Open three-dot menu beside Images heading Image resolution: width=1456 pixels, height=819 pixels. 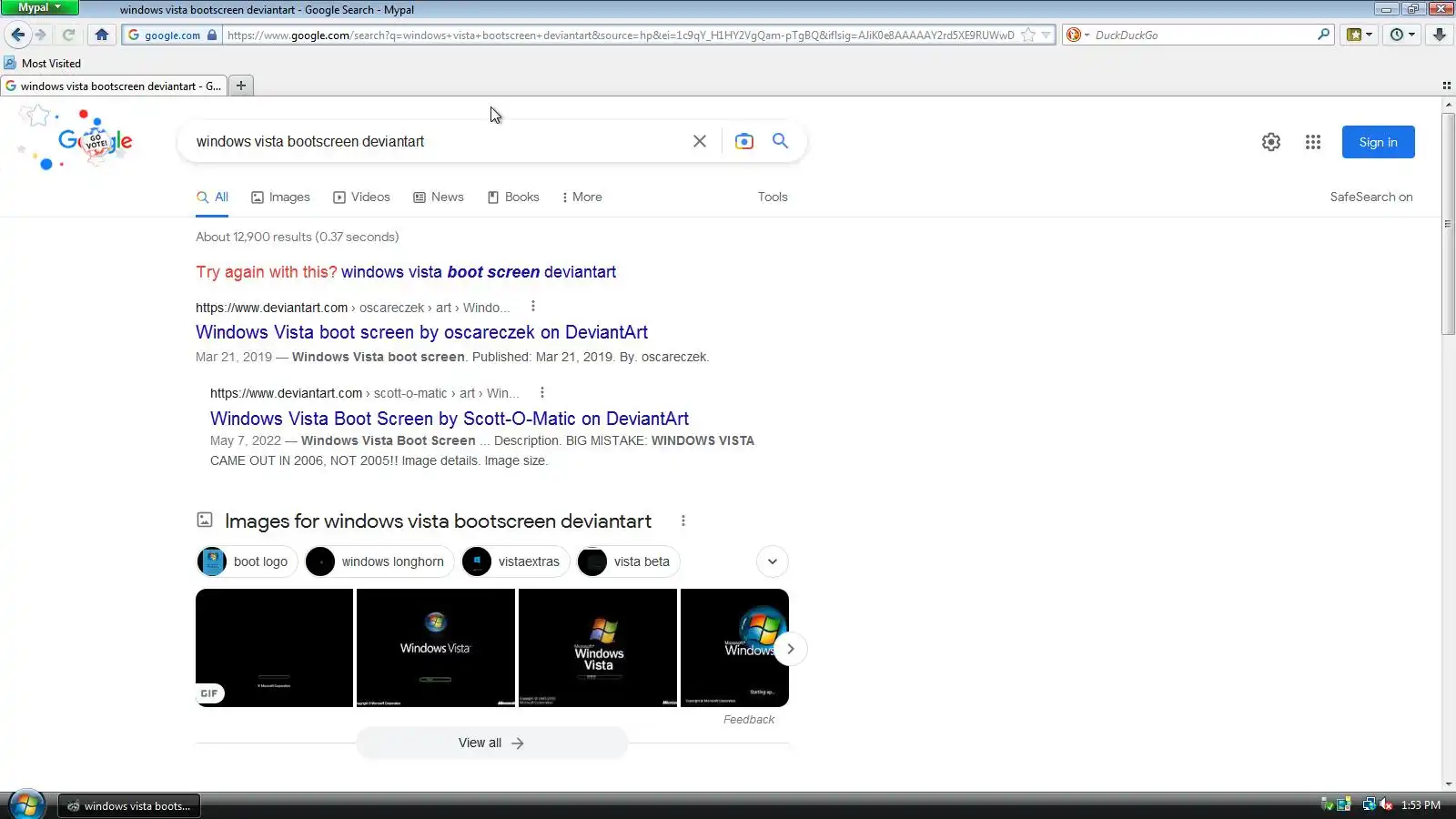coord(683,521)
